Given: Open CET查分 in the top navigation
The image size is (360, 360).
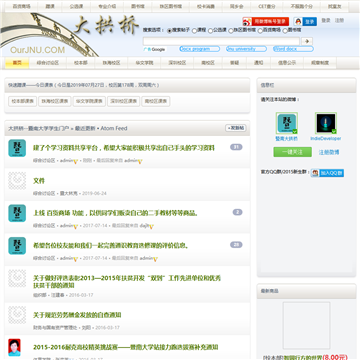Looking at the screenshot, I should pos(267,7).
